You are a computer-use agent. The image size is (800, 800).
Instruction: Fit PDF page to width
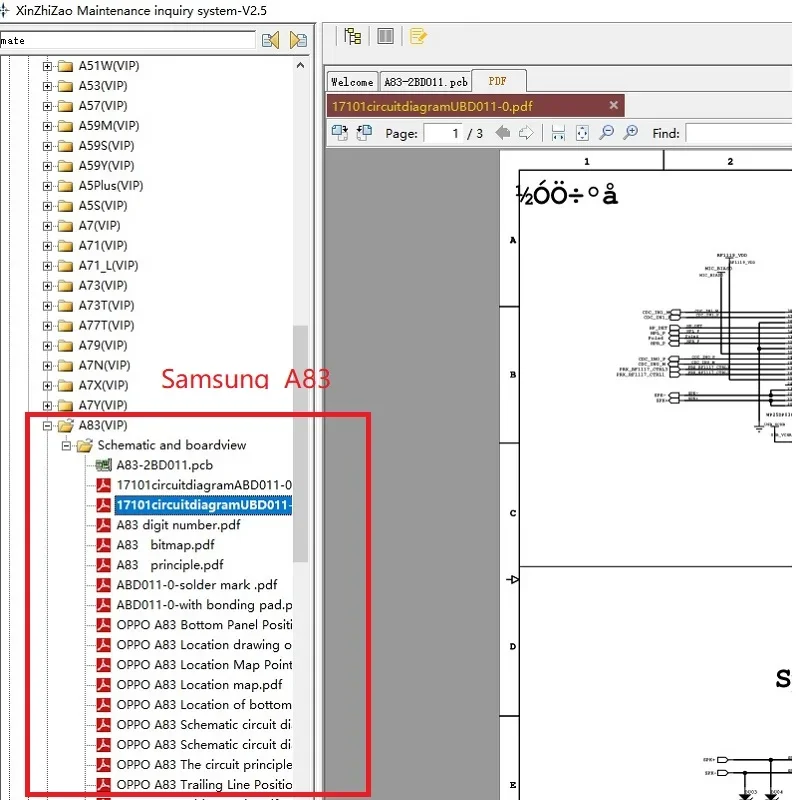tap(558, 133)
